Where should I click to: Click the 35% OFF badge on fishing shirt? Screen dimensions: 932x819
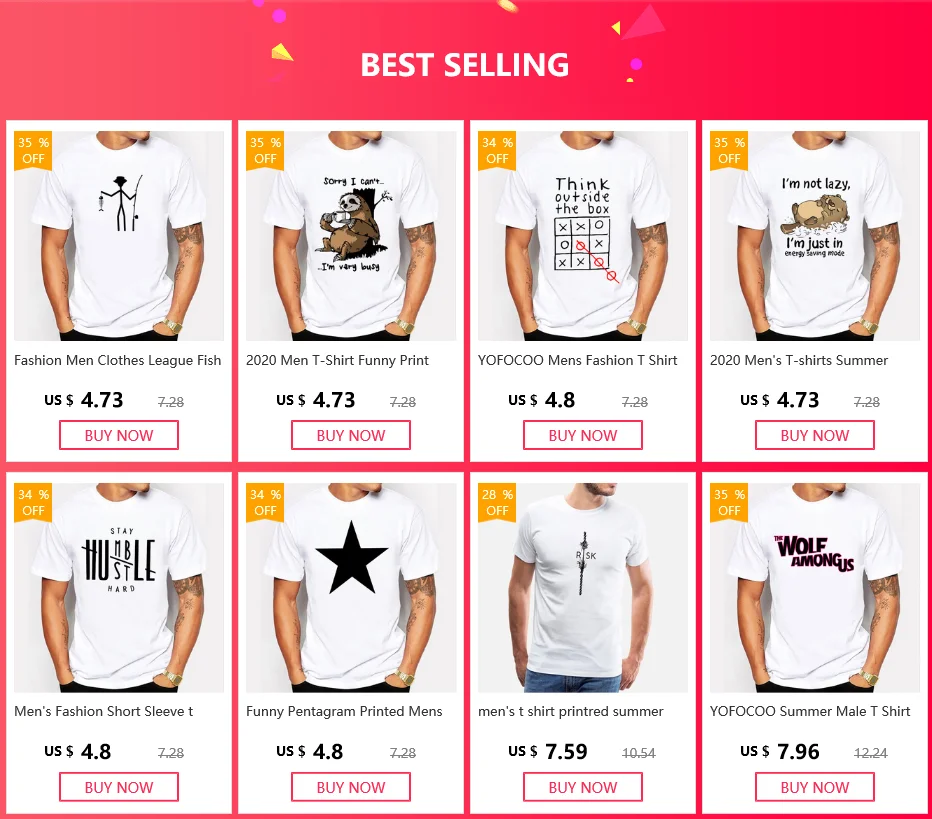(33, 150)
